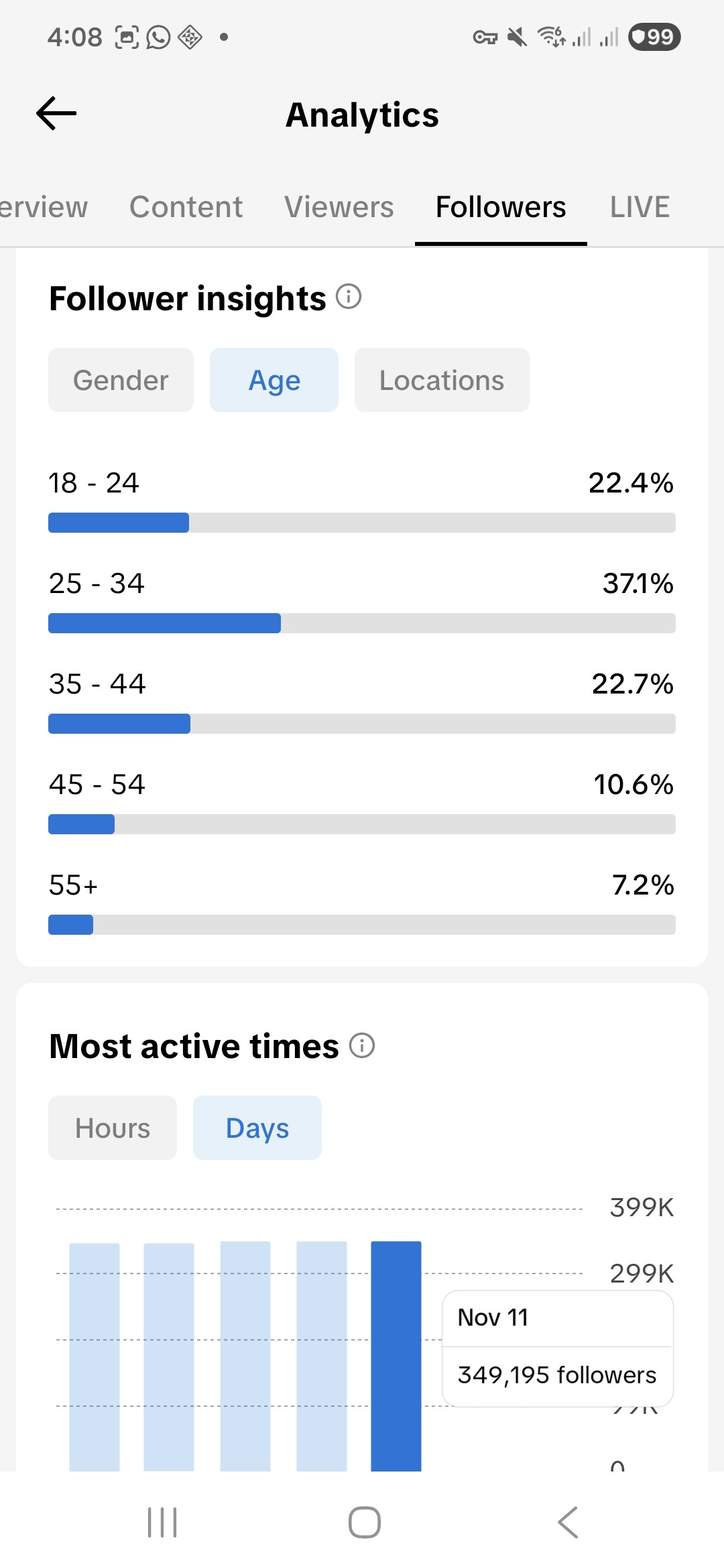Select the Locations filter chip
This screenshot has height=1568, width=724.
pyautogui.click(x=442, y=380)
